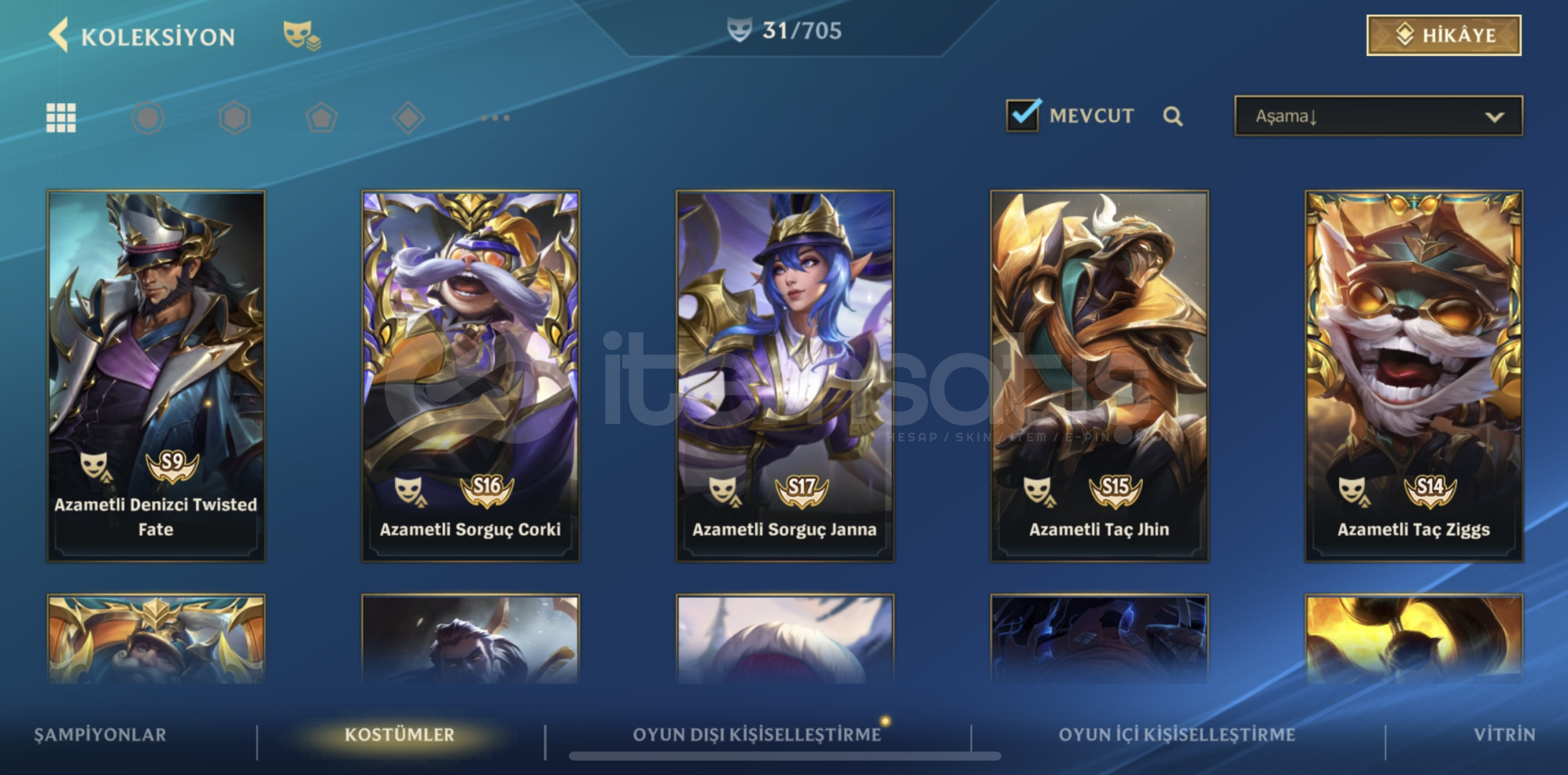Image resolution: width=1568 pixels, height=775 pixels.
Task: Open the skin mask and coins icon
Action: coord(301,35)
